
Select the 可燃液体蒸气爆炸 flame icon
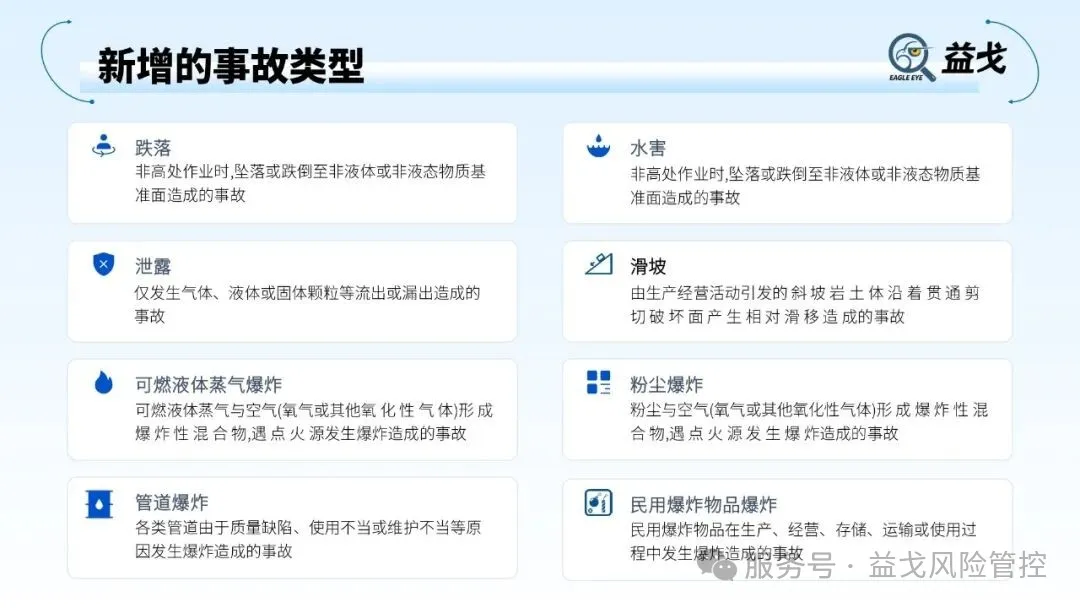click(104, 381)
